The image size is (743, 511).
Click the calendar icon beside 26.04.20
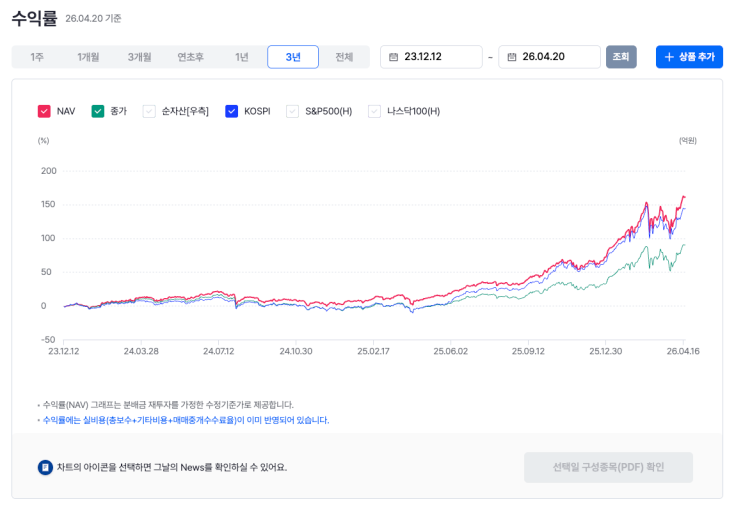512,57
